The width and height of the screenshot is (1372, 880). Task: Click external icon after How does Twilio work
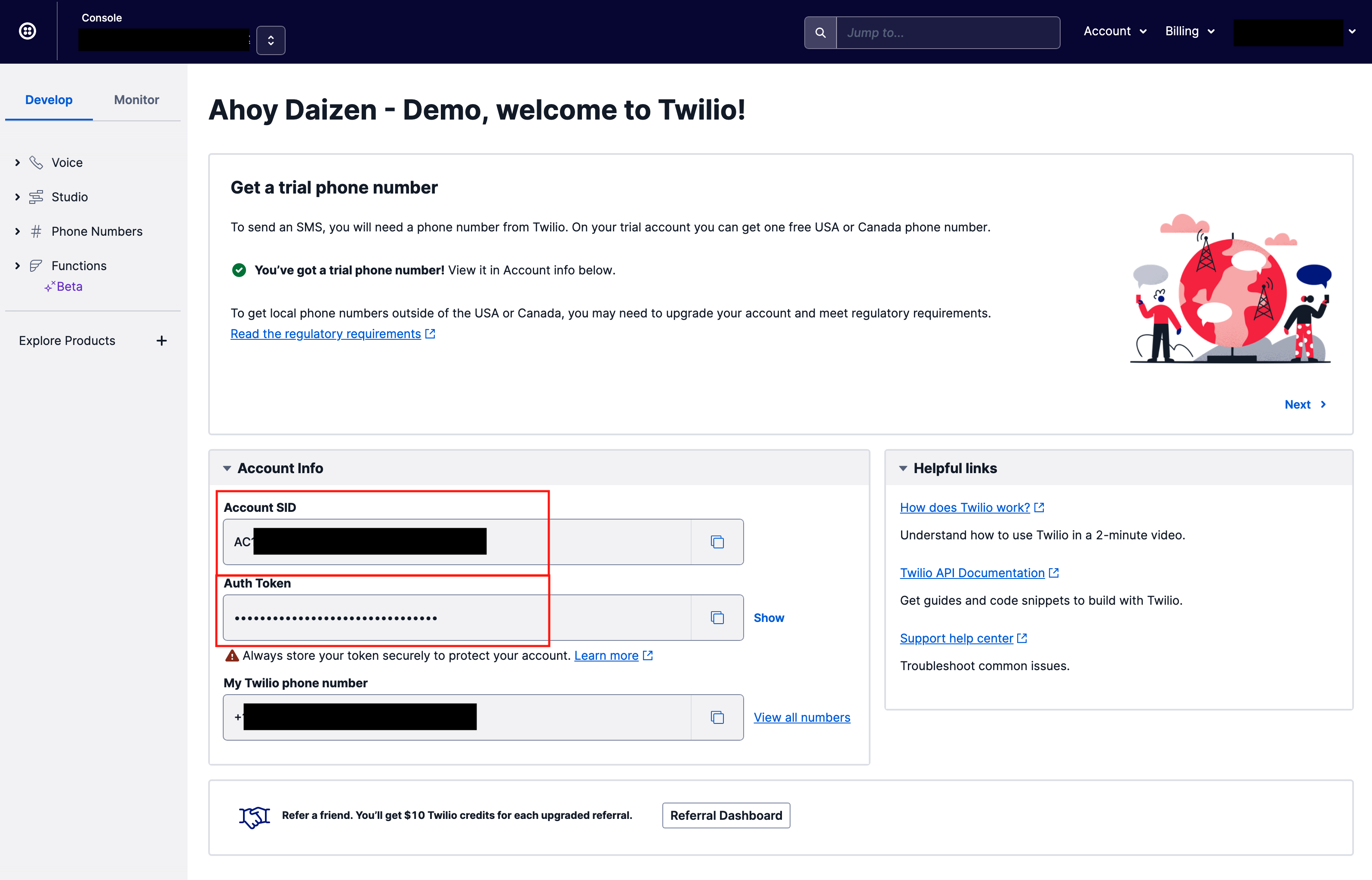[x=1040, y=508]
